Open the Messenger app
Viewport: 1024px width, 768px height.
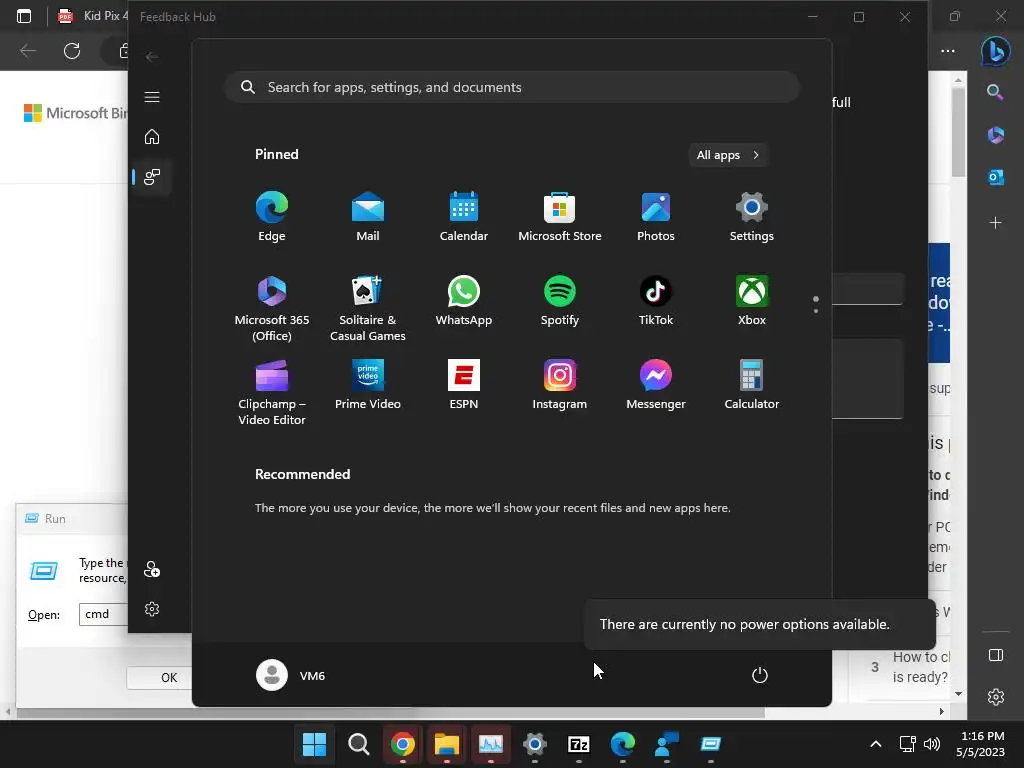pyautogui.click(x=656, y=385)
